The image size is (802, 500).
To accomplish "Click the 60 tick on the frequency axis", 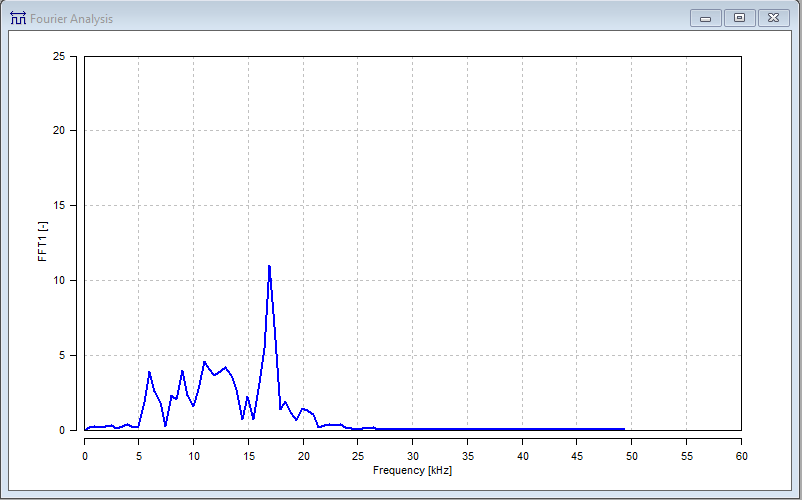I will [x=740, y=455].
